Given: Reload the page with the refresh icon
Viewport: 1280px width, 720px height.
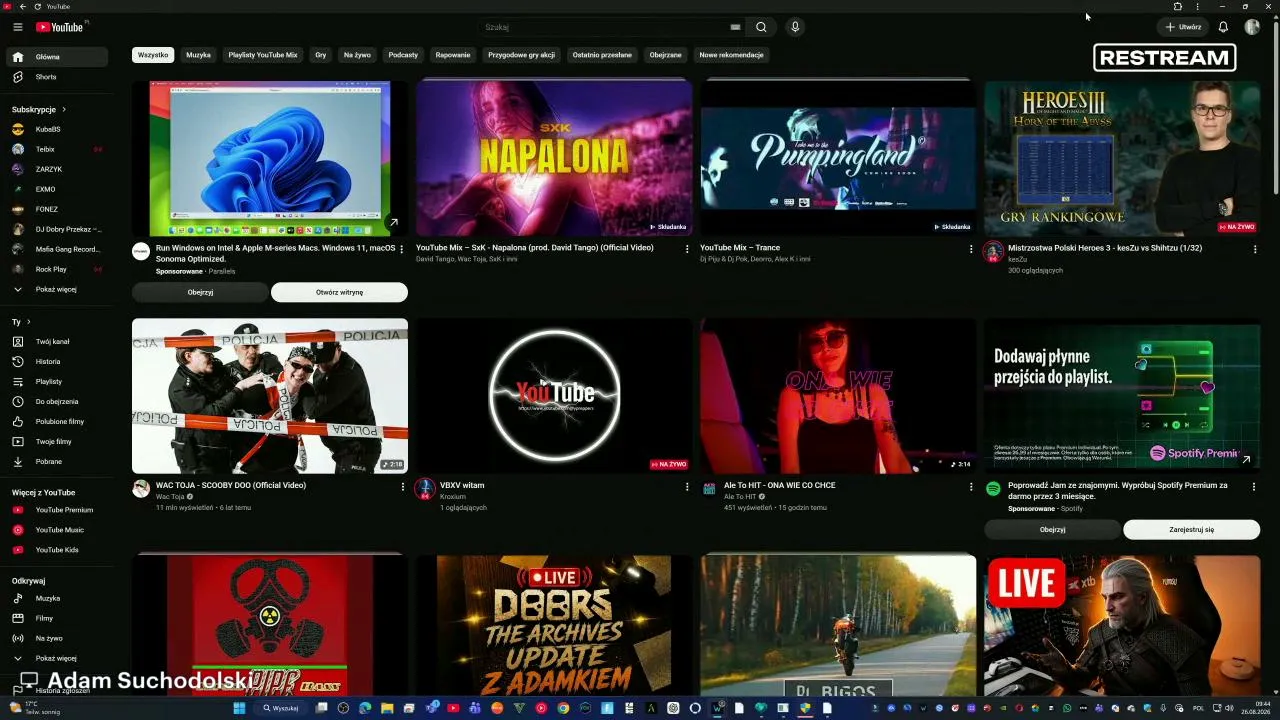Looking at the screenshot, I should (37, 6).
